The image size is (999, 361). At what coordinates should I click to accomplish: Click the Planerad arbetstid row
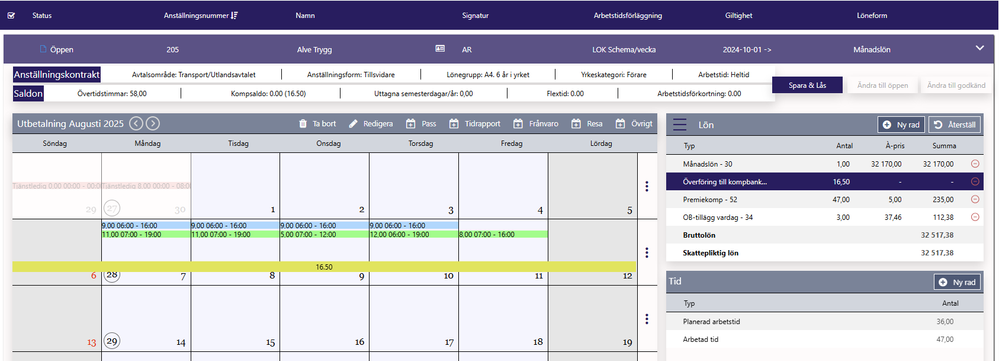(824, 322)
